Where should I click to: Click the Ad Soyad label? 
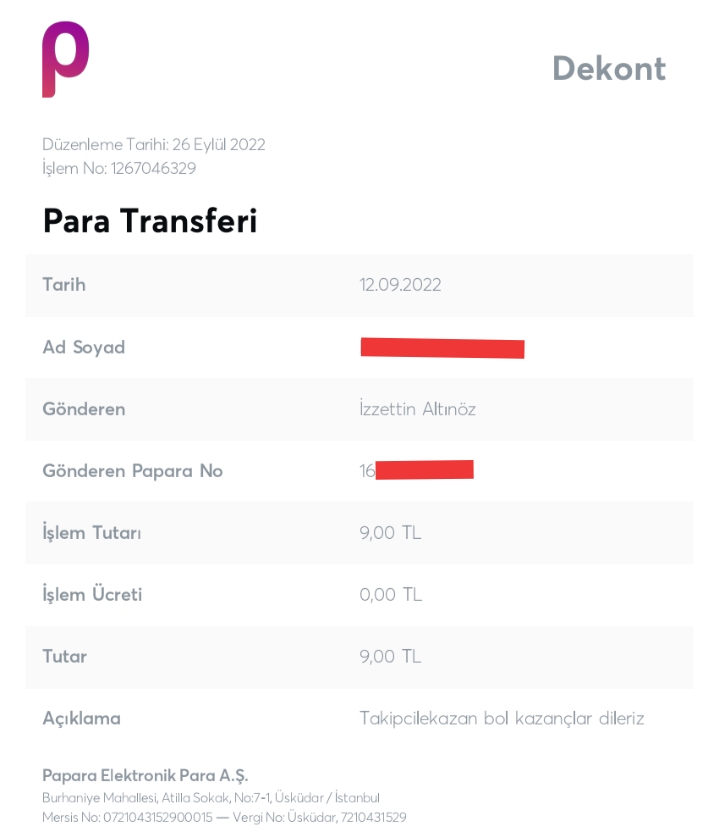pyautogui.click(x=84, y=347)
